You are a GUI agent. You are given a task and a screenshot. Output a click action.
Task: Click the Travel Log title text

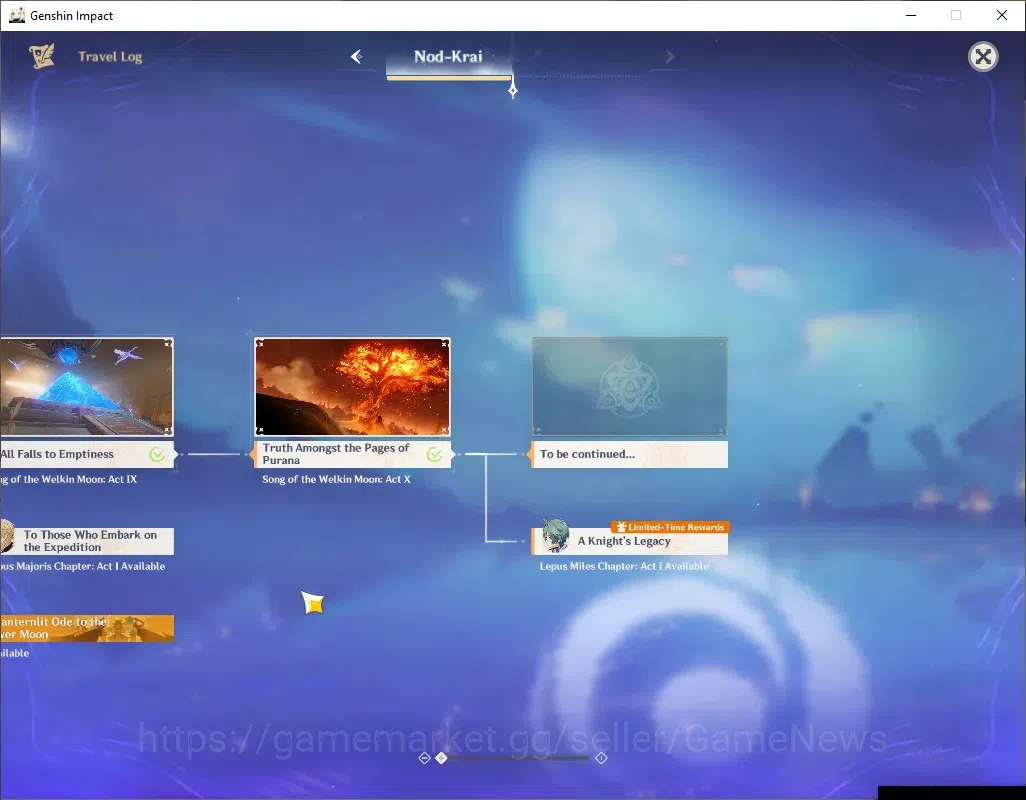coord(110,57)
